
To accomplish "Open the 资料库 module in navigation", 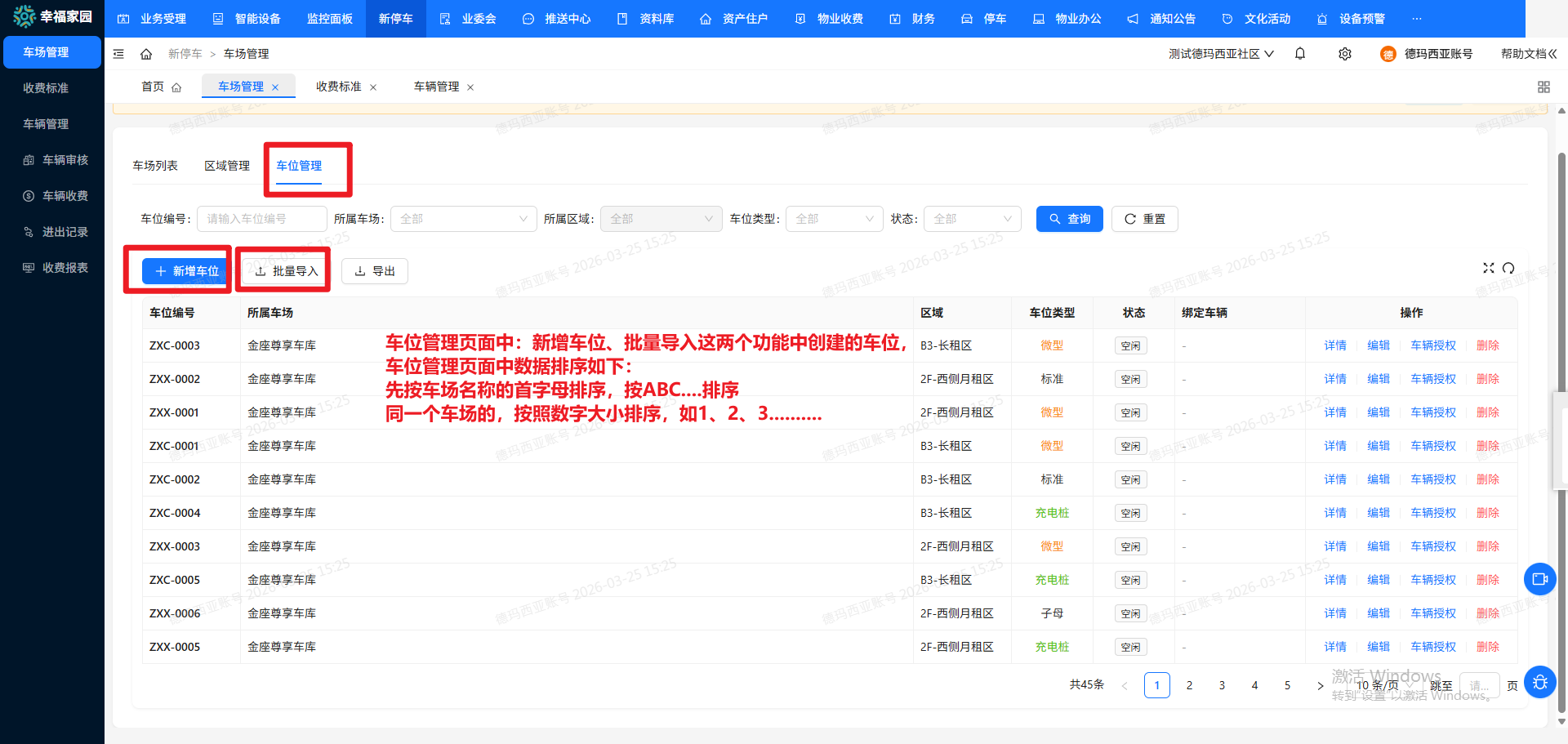I will (653, 18).
